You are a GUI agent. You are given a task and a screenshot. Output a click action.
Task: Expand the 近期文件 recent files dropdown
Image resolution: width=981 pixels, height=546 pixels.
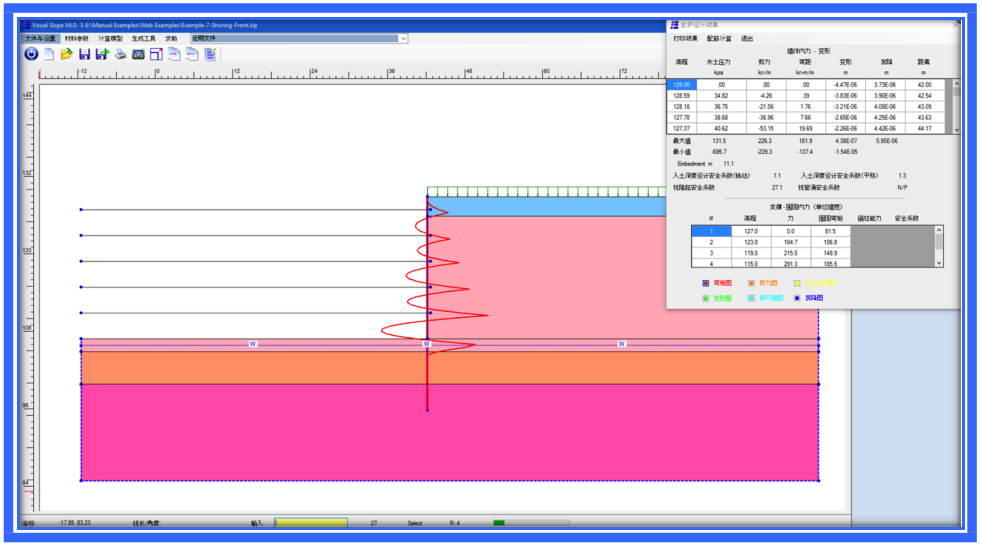point(403,38)
